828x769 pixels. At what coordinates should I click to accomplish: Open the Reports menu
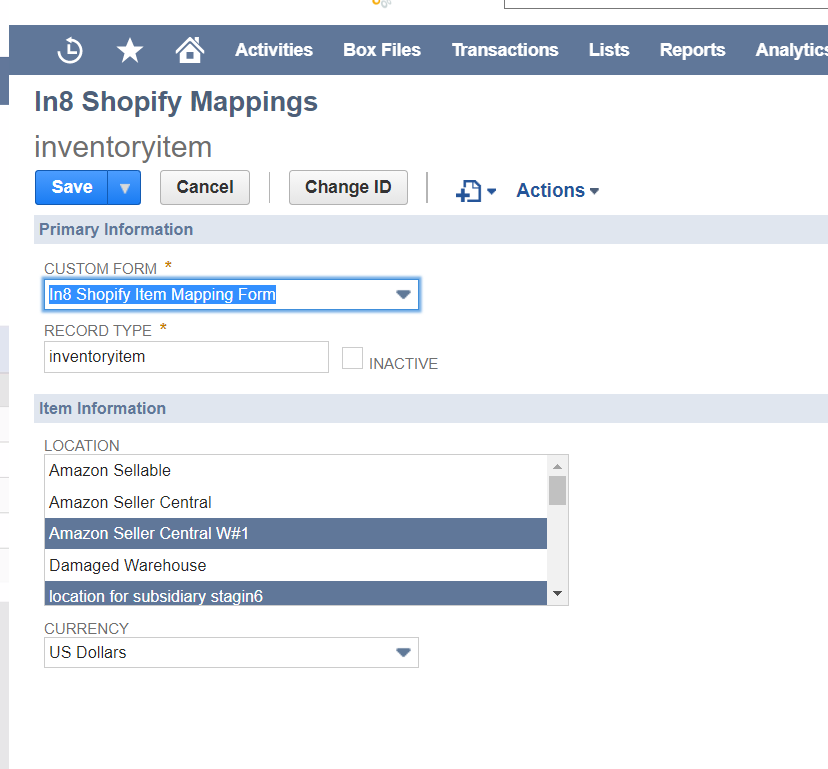click(692, 49)
